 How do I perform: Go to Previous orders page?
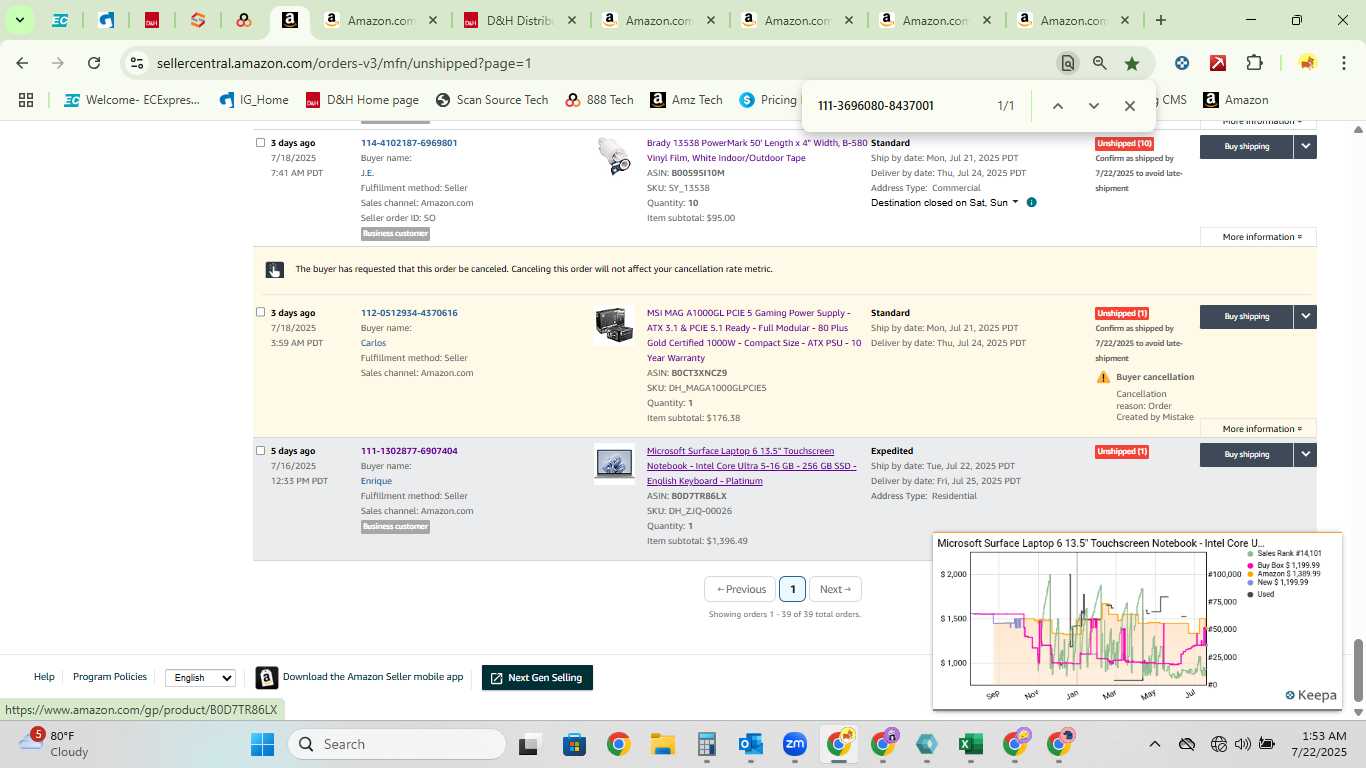[741, 589]
